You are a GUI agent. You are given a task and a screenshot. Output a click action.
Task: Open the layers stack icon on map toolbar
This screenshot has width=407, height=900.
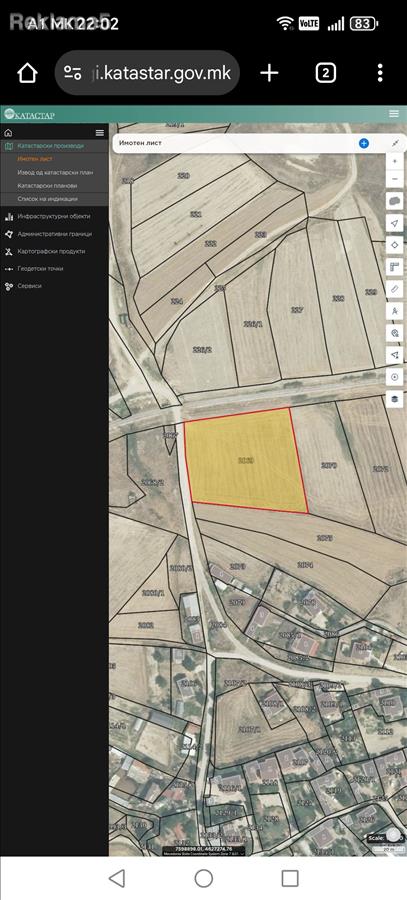pos(394,399)
